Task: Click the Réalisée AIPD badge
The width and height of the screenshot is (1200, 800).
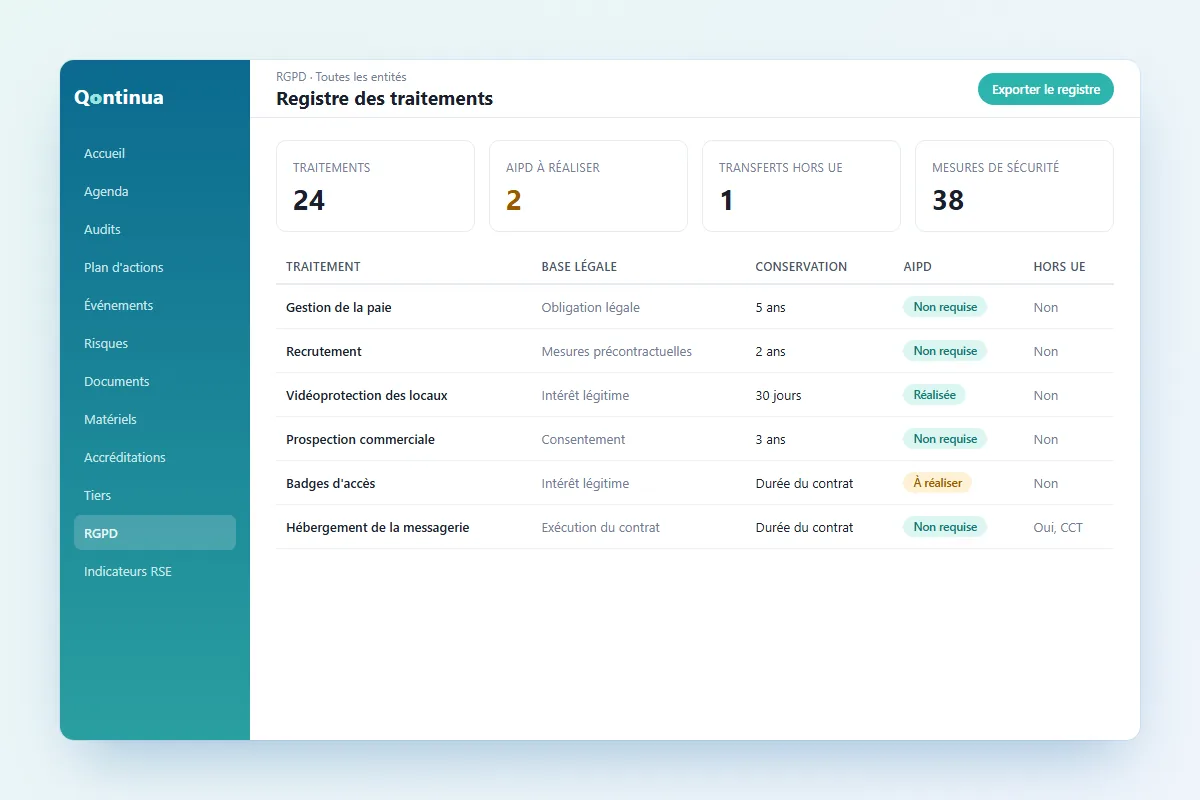Action: (x=934, y=395)
